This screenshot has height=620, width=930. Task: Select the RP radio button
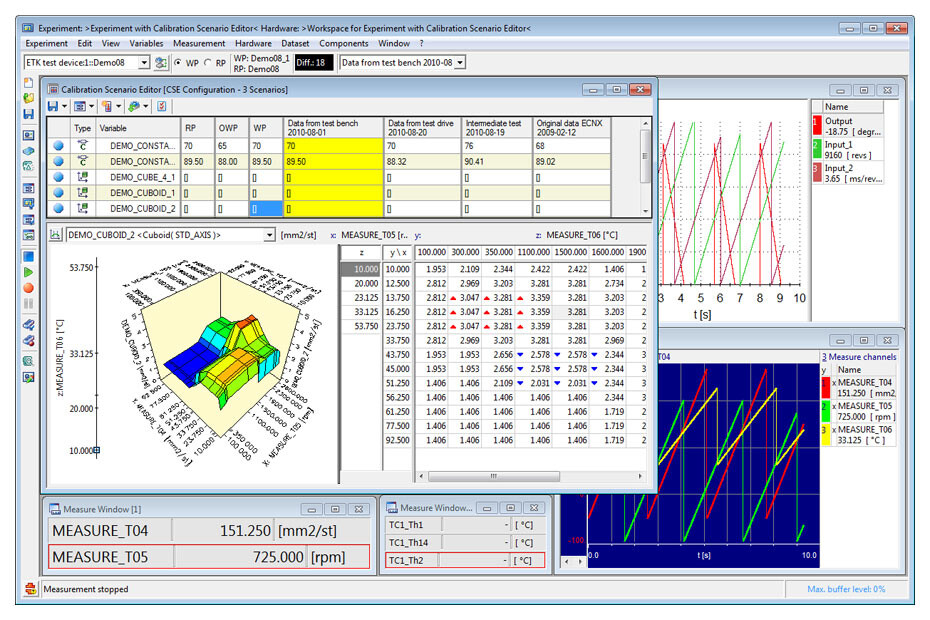[x=208, y=62]
